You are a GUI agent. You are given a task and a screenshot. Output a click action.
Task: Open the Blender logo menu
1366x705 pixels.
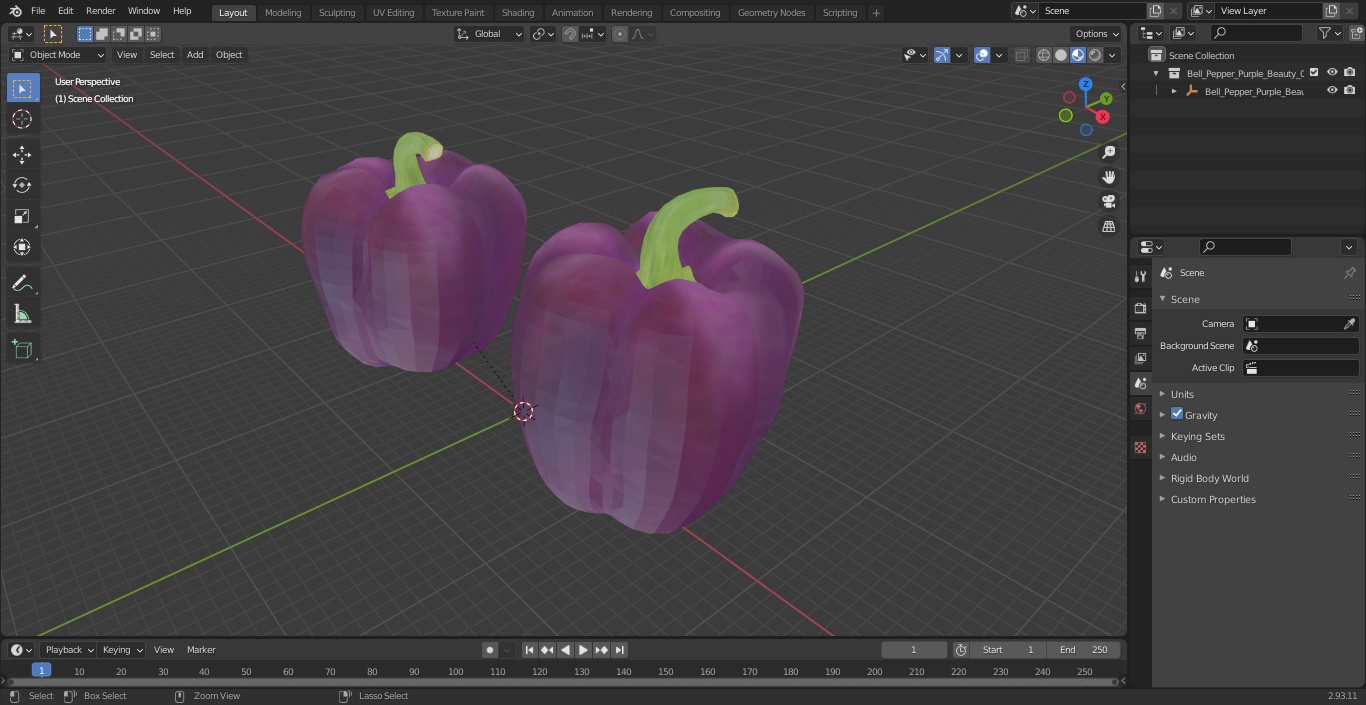pyautogui.click(x=15, y=11)
